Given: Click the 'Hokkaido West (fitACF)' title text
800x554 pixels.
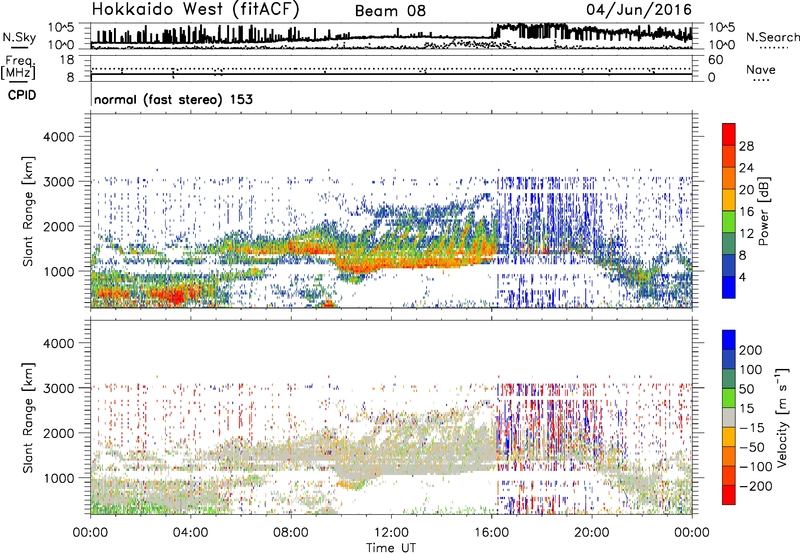Looking at the screenshot, I should coord(195,9).
